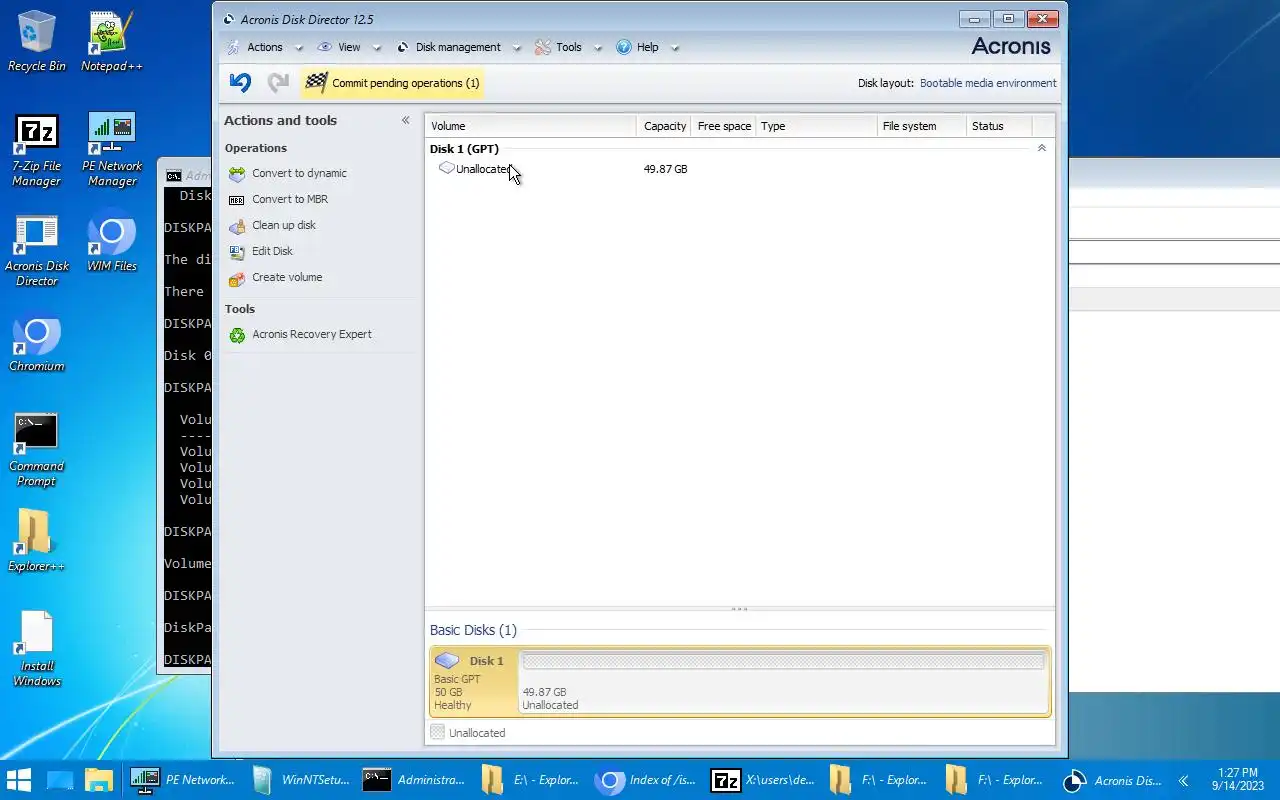The height and width of the screenshot is (800, 1280).
Task: Click the Install Windows desktop icon
Action: coord(37,650)
